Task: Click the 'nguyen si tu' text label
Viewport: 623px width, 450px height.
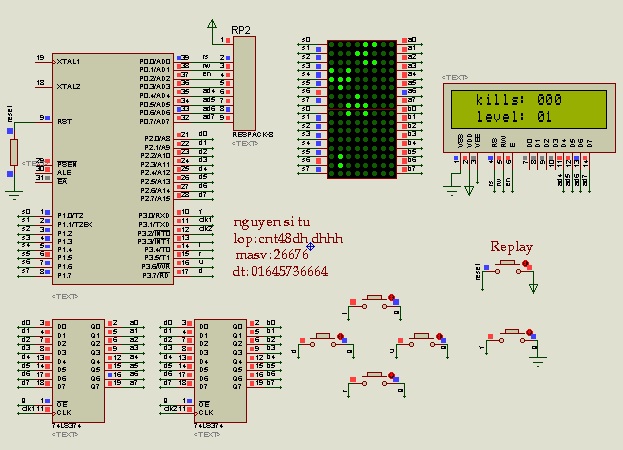Action: tap(272, 222)
